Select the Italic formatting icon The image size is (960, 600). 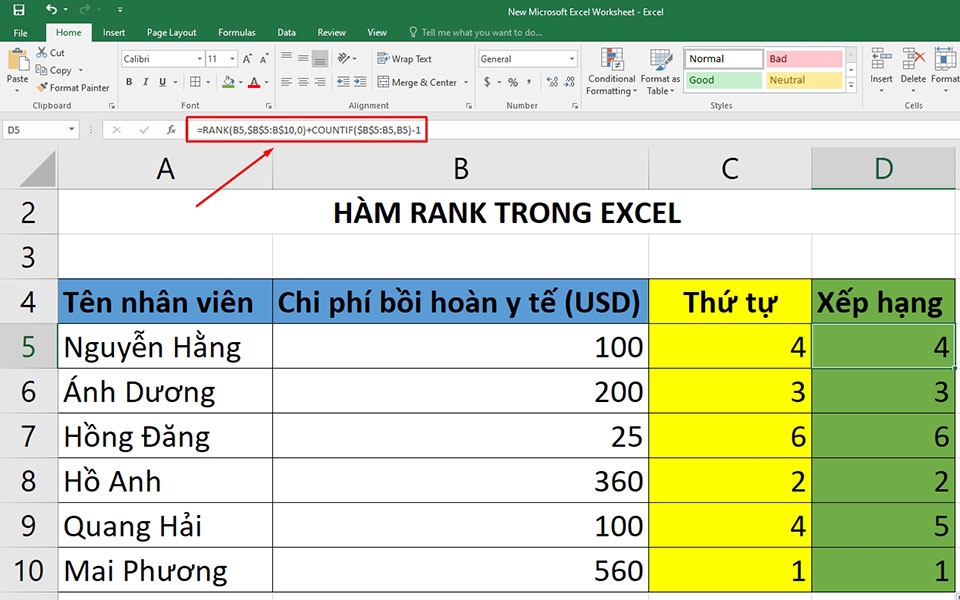coord(145,80)
